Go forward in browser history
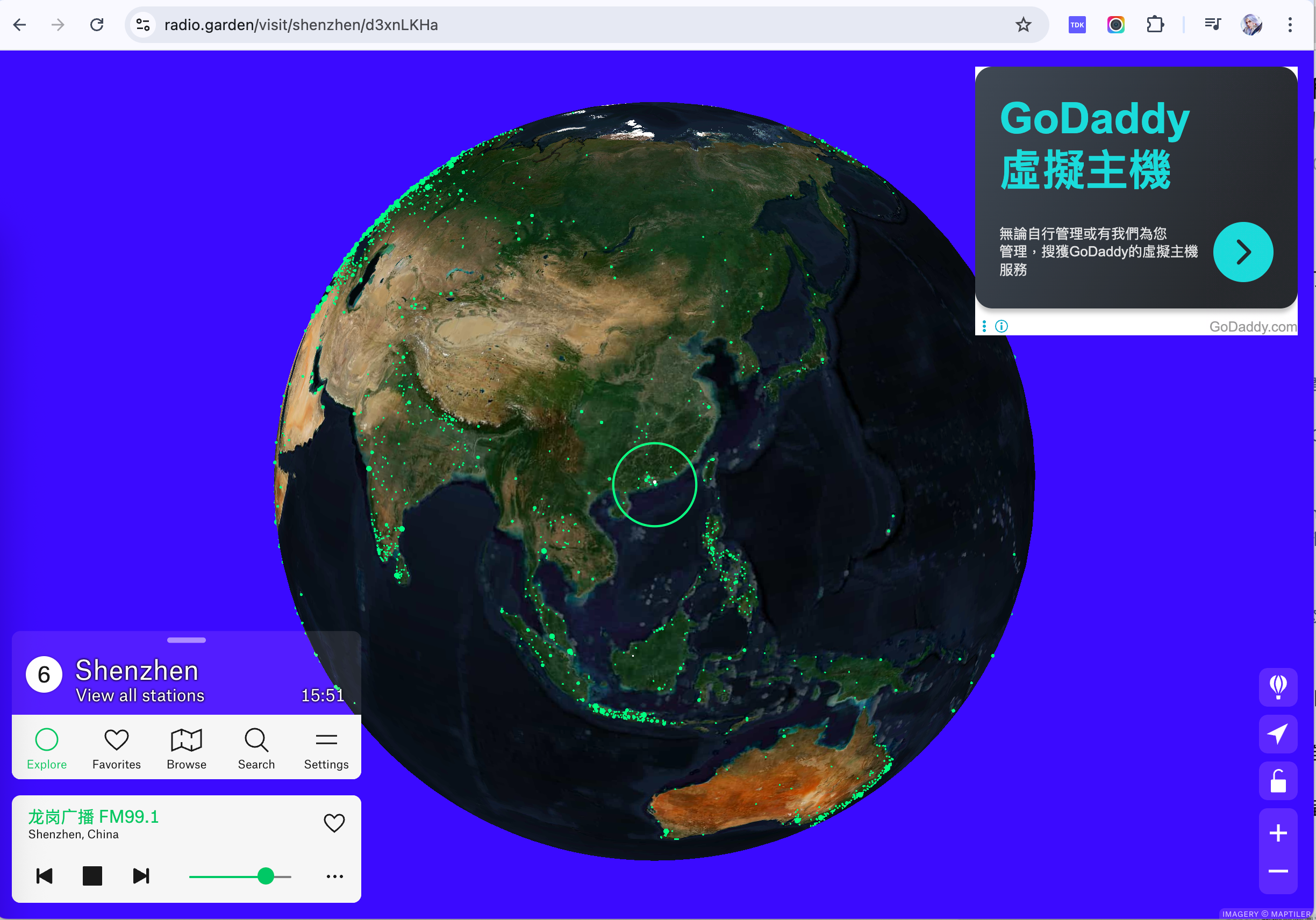The image size is (1316, 920). click(58, 25)
